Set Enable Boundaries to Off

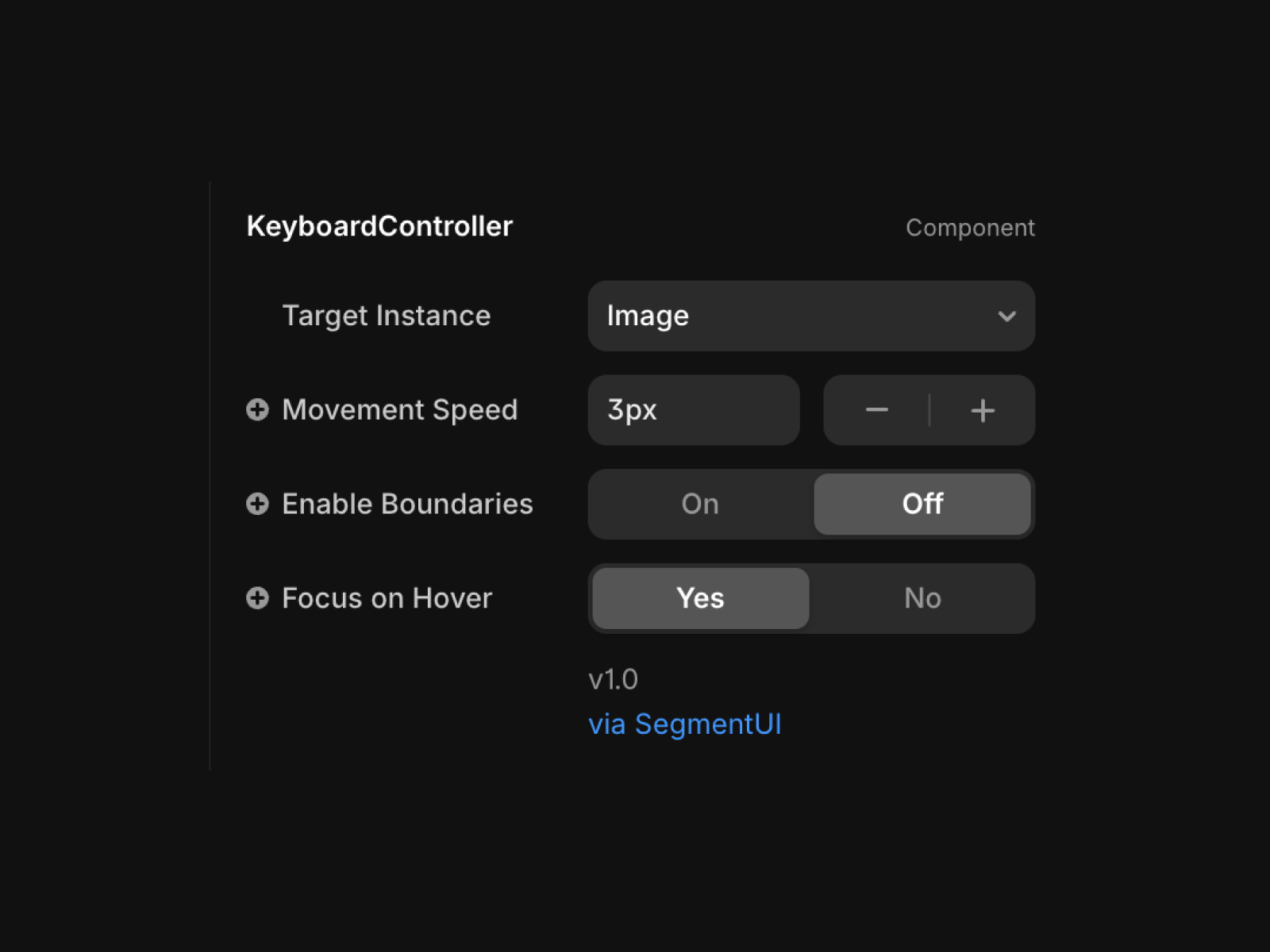922,504
